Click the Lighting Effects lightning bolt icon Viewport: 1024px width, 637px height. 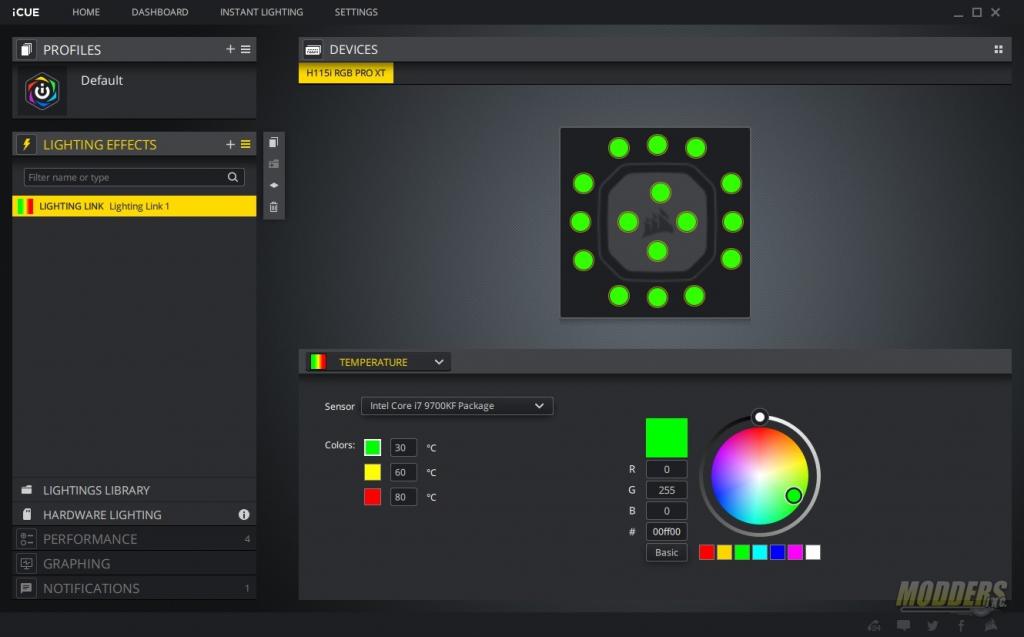pos(26,144)
